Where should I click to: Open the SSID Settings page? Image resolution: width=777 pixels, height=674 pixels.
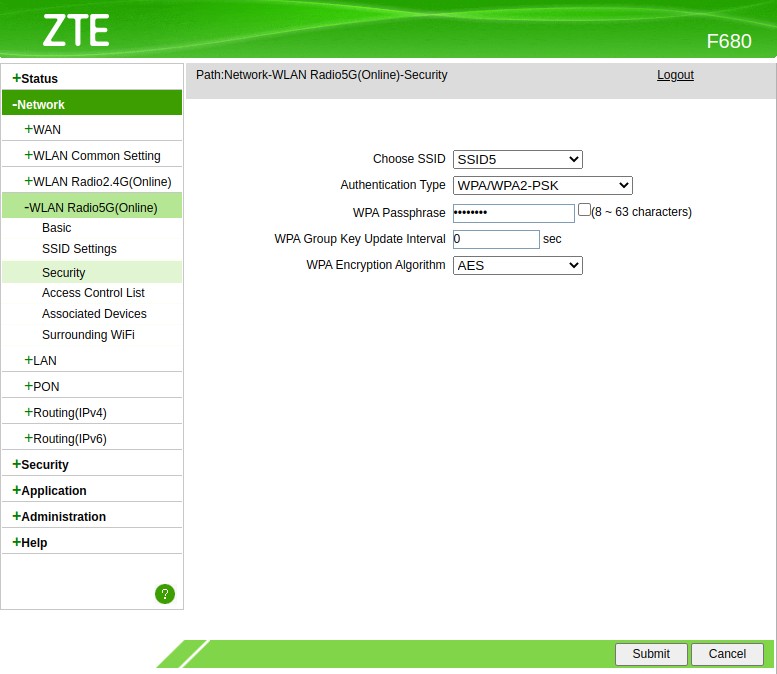point(79,248)
